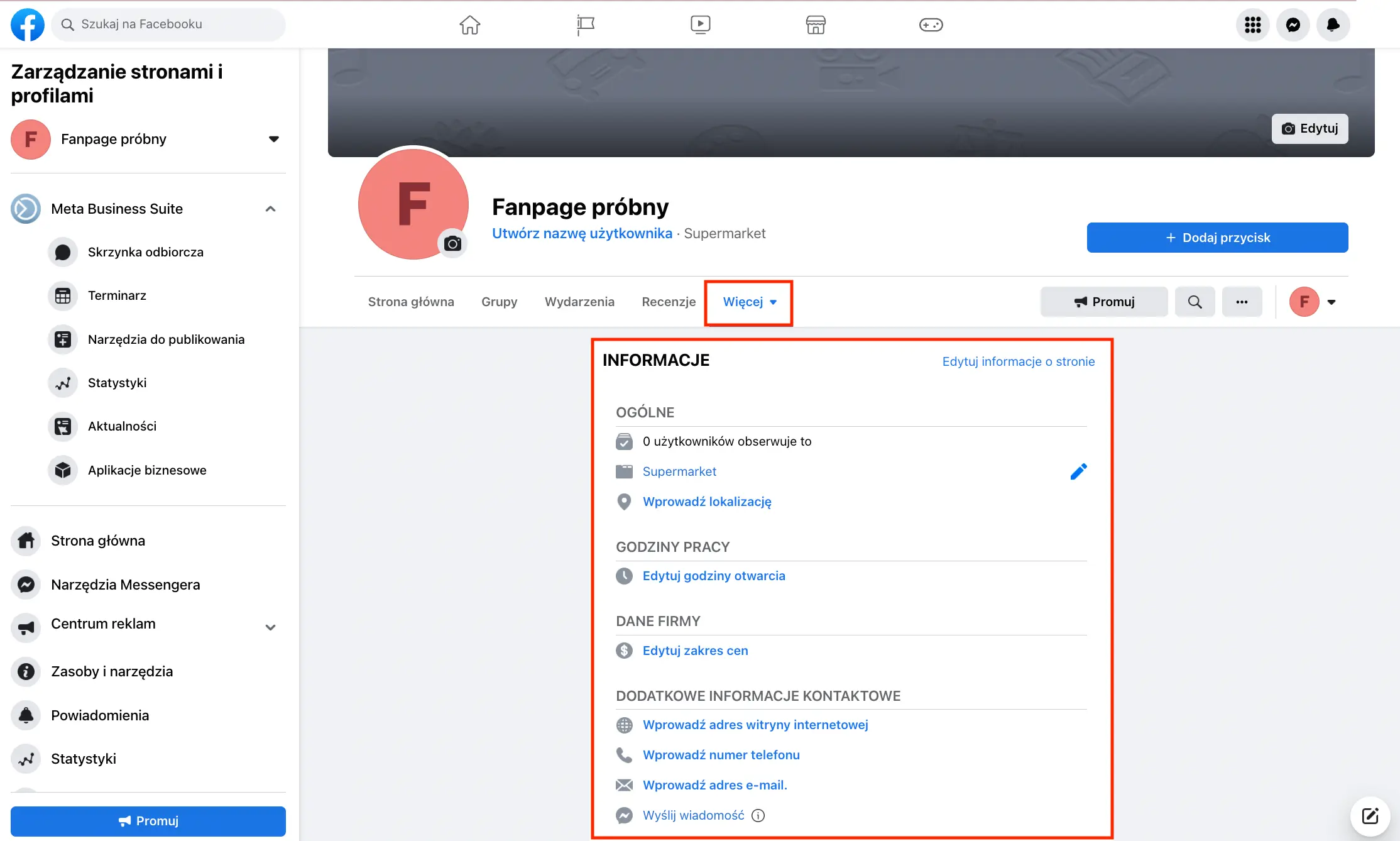1400x841 pixels.
Task: Click the Pages flag icon
Action: tap(585, 25)
